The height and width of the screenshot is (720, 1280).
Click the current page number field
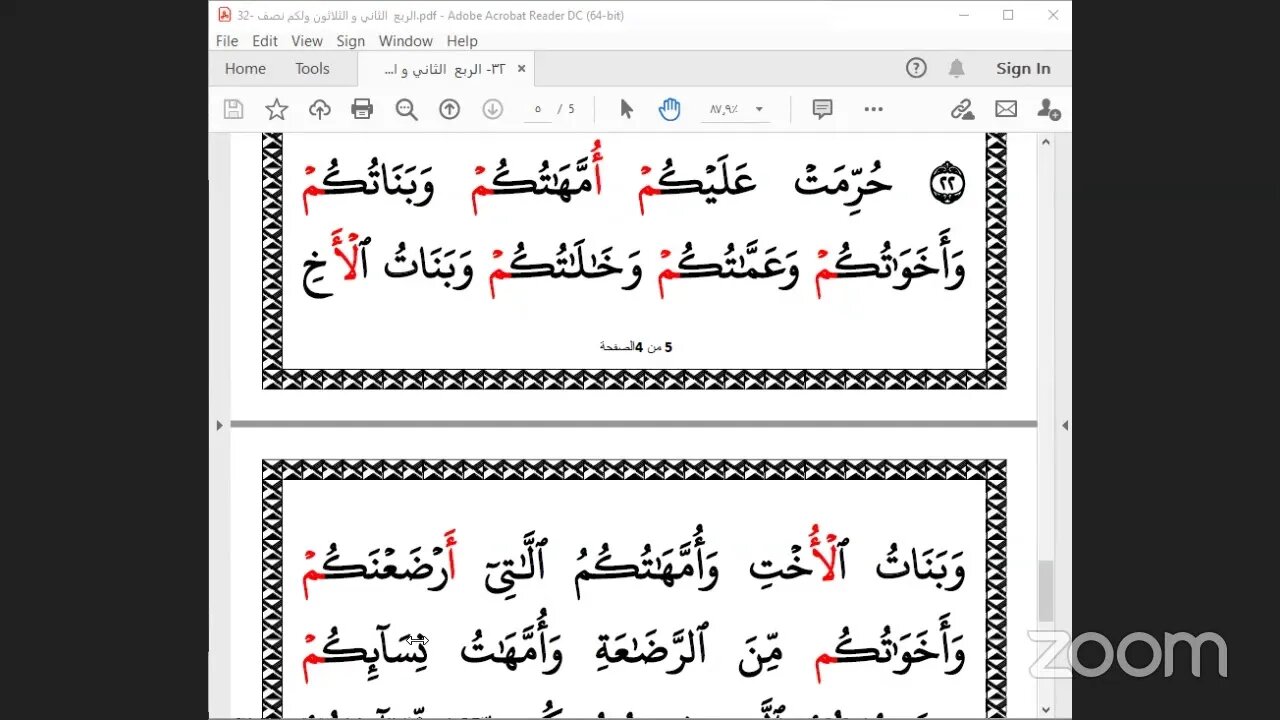pos(537,110)
